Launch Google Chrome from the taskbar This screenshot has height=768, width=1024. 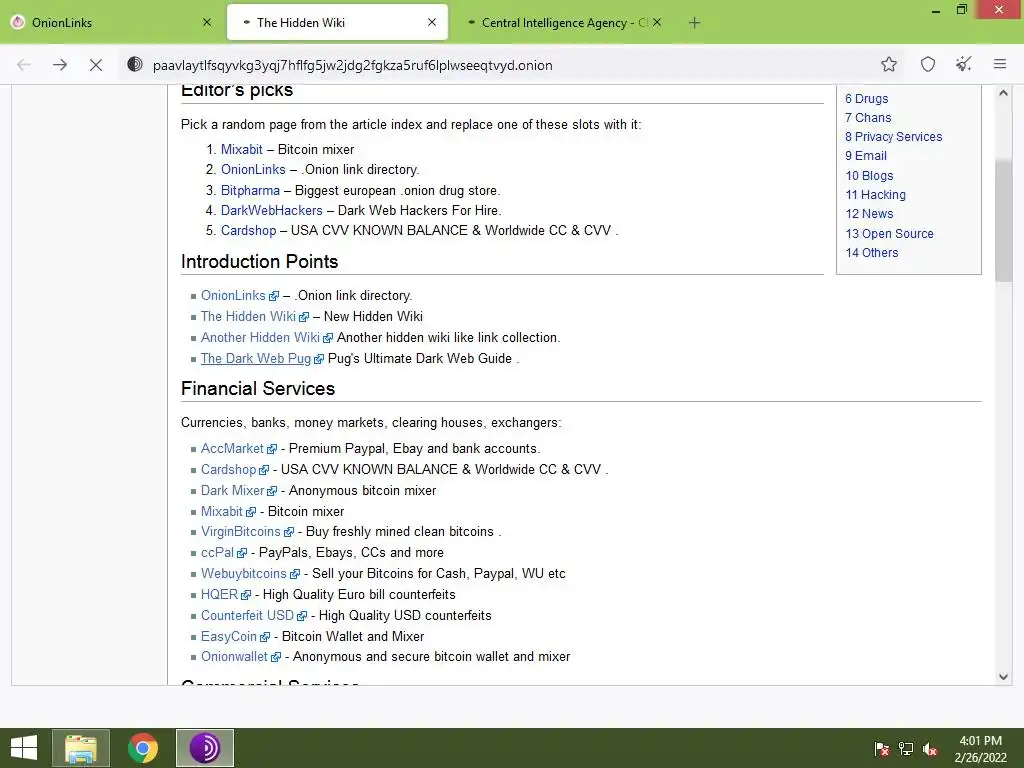[143, 748]
